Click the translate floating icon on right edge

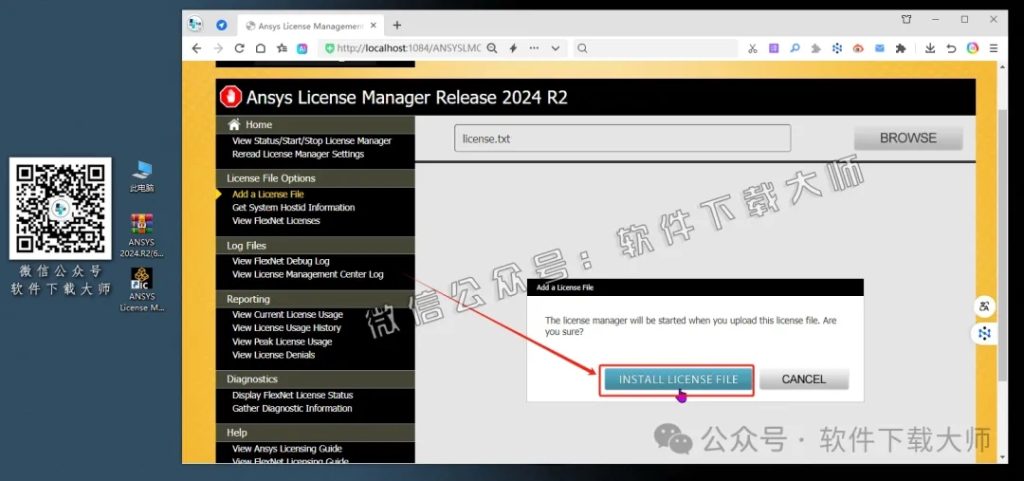coord(984,307)
